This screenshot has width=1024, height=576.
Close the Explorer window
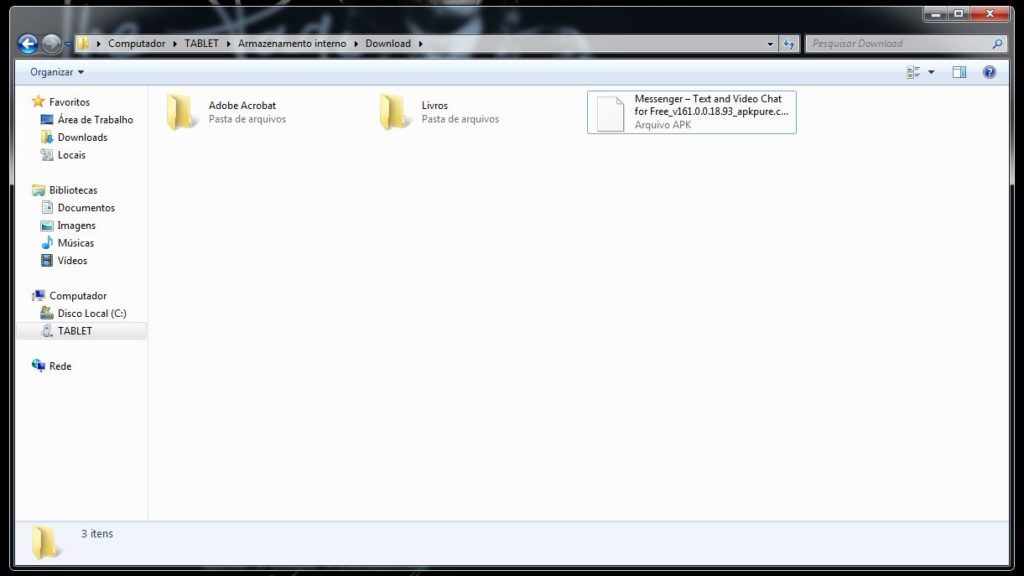click(x=989, y=14)
